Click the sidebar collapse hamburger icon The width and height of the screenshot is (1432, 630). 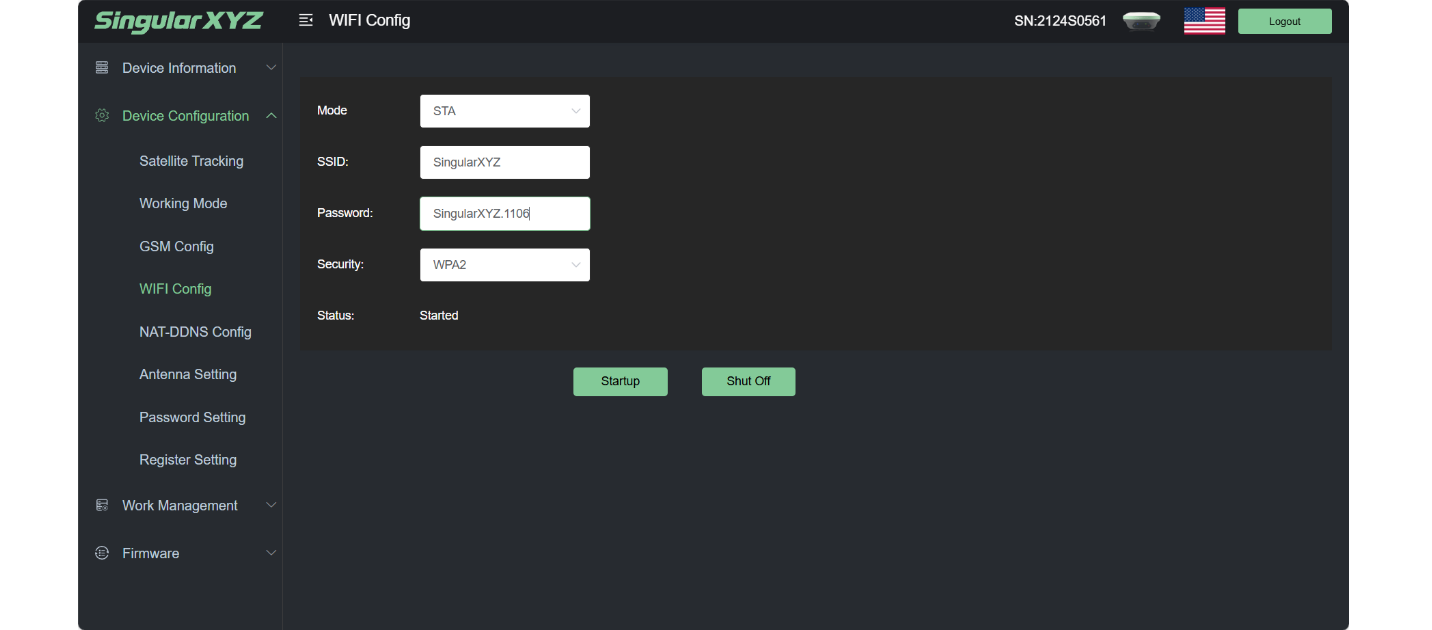click(x=306, y=20)
